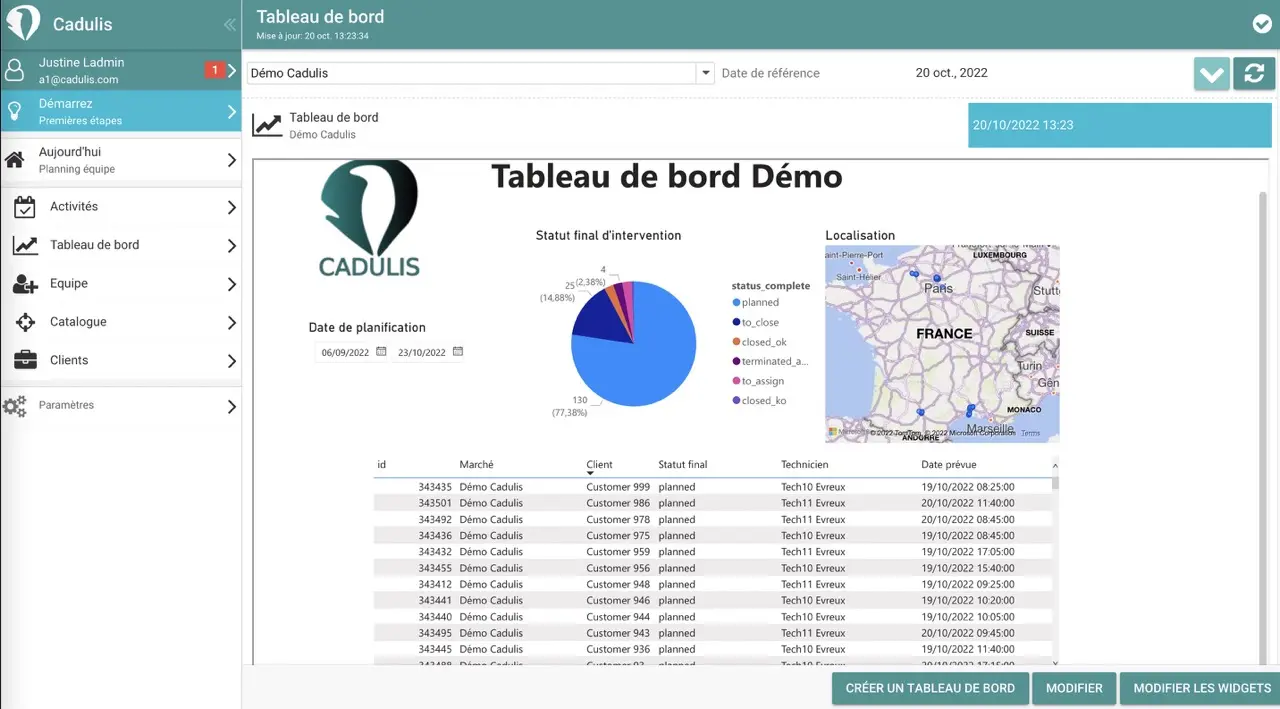Click the Paramètres gears icon
The image size is (1280, 709).
point(15,406)
